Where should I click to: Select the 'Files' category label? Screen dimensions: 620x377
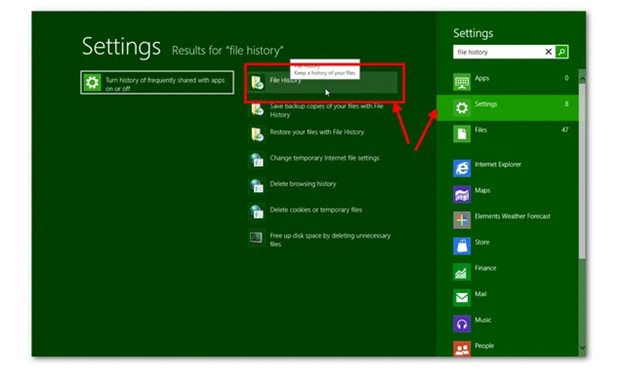[x=481, y=130]
